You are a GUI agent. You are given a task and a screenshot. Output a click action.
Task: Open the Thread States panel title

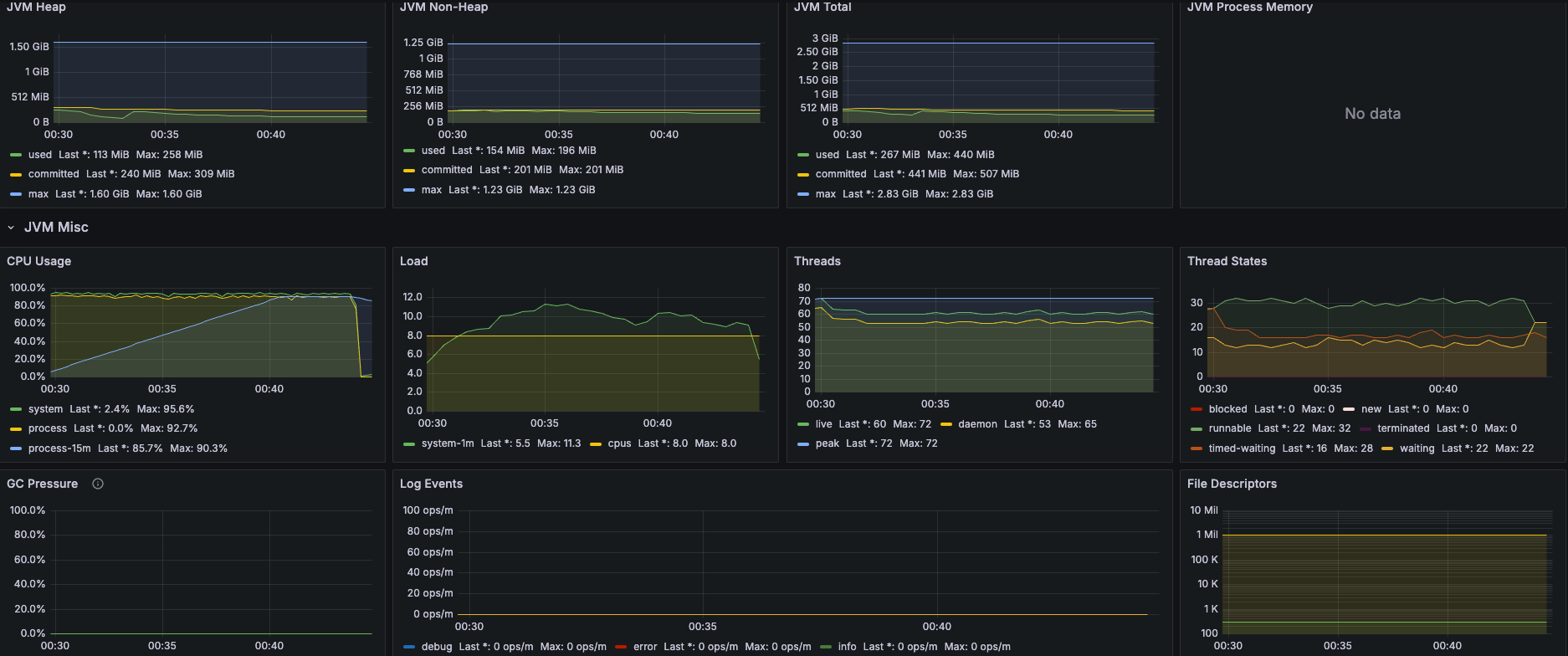tap(1227, 261)
